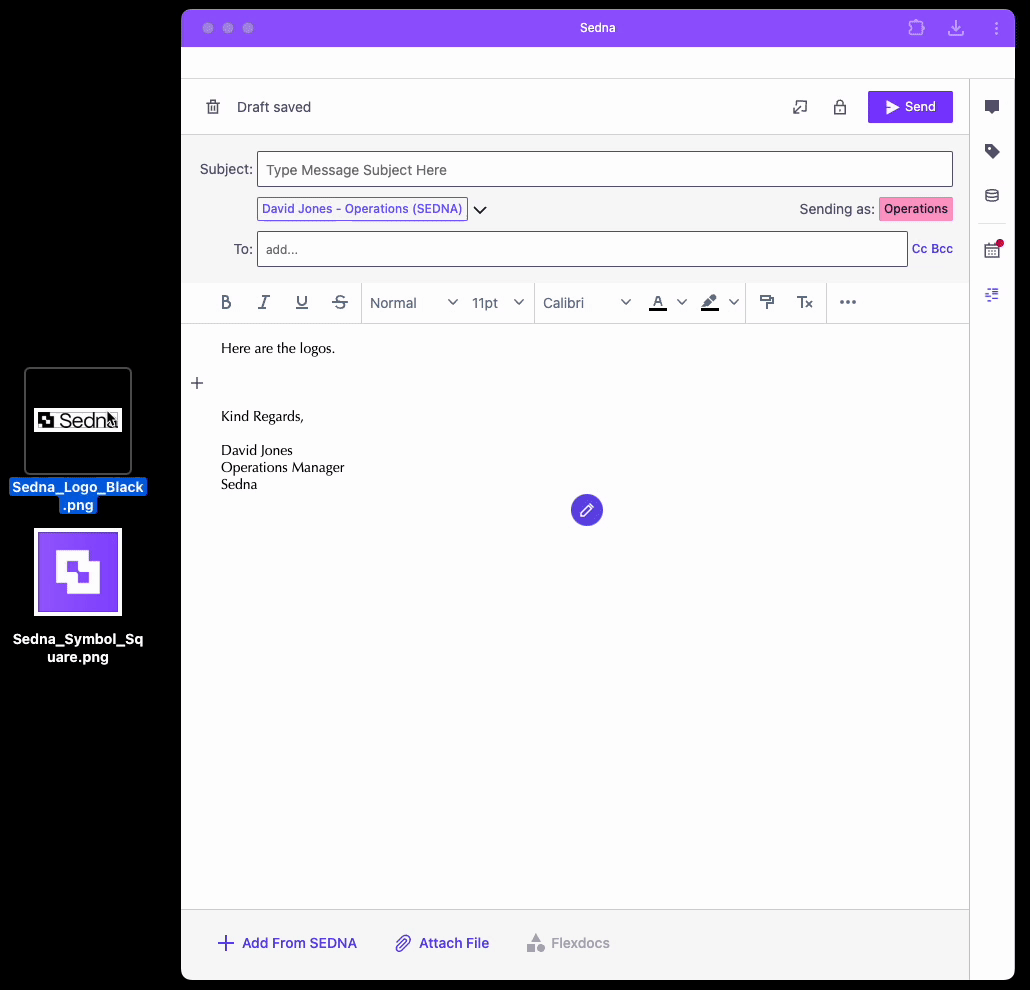Apply the highlight color marker button
Screen dimensions: 1030x990
[x=709, y=302]
